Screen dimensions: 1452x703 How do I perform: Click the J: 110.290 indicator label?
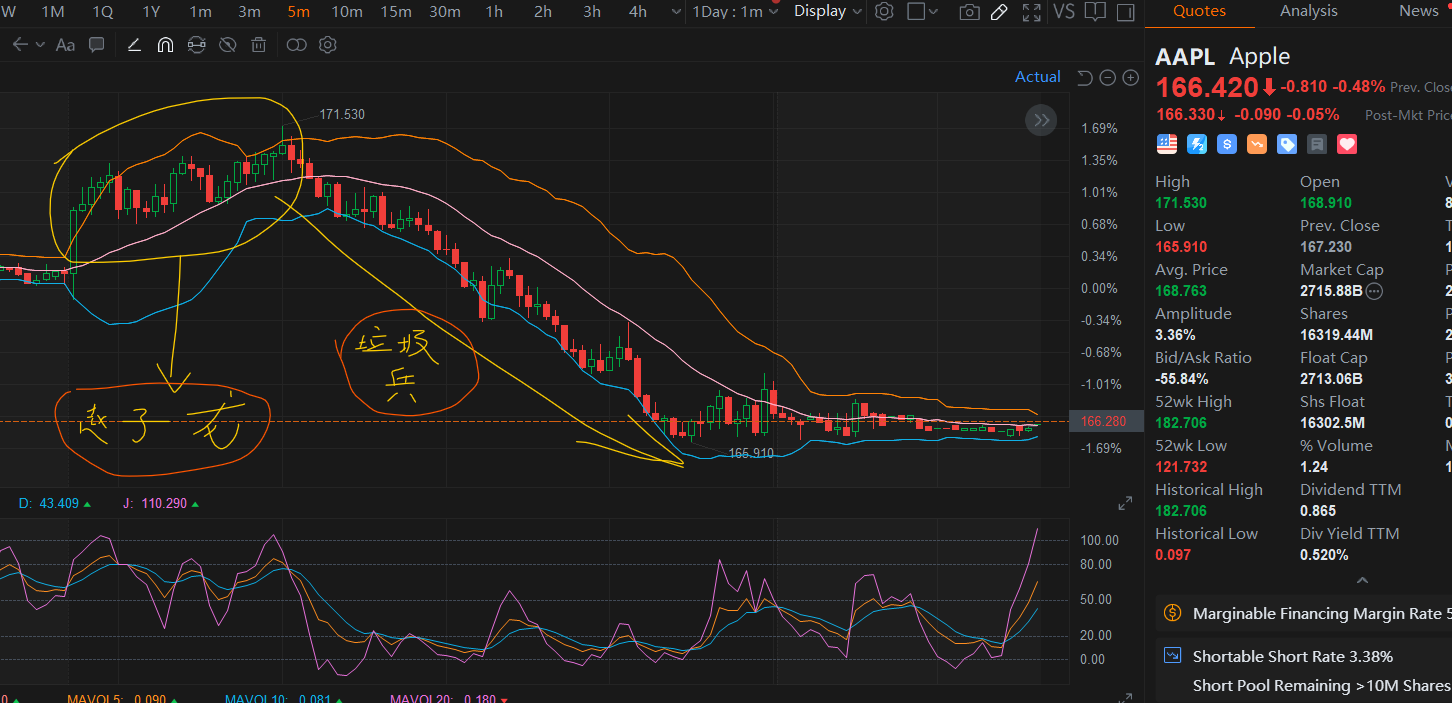160,503
